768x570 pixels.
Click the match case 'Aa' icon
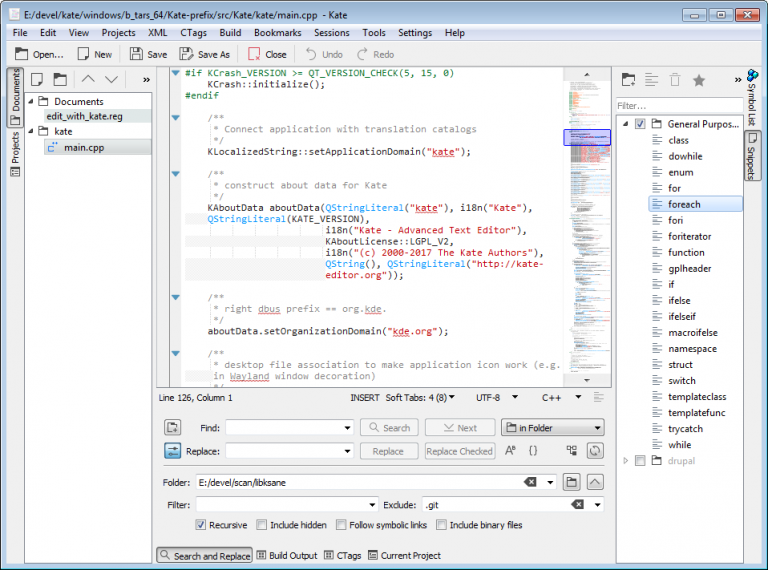(510, 451)
